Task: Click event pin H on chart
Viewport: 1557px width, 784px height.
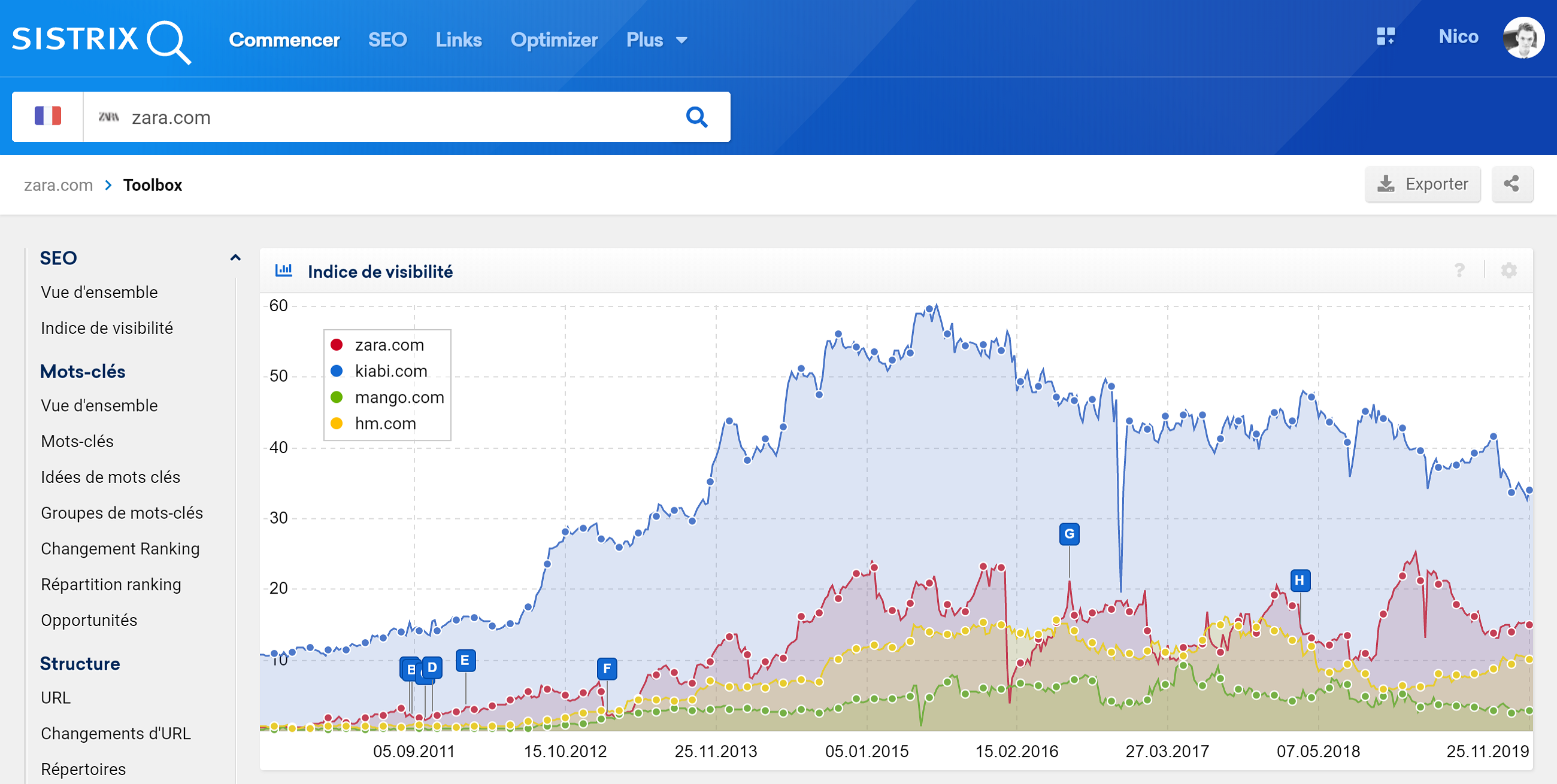Action: [1299, 580]
